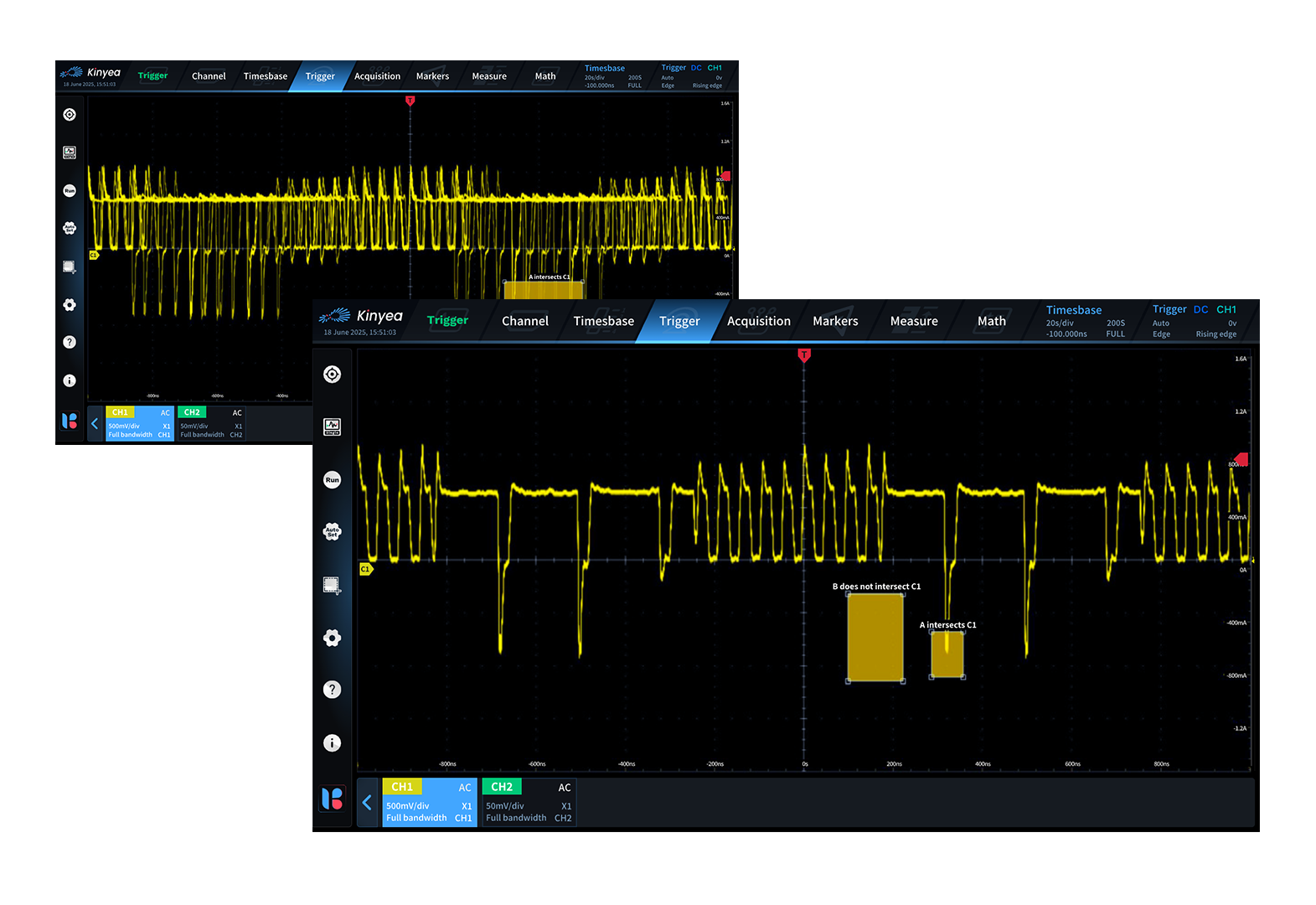Click the crosshair target icon in the large window sidebar

[333, 375]
